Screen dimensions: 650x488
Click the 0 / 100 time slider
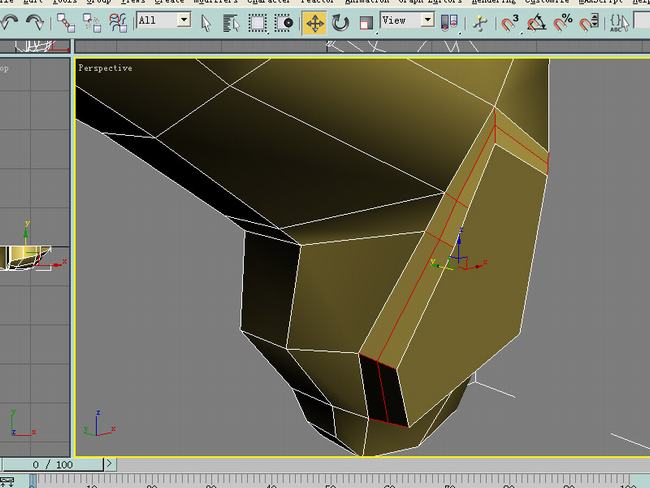pos(53,464)
